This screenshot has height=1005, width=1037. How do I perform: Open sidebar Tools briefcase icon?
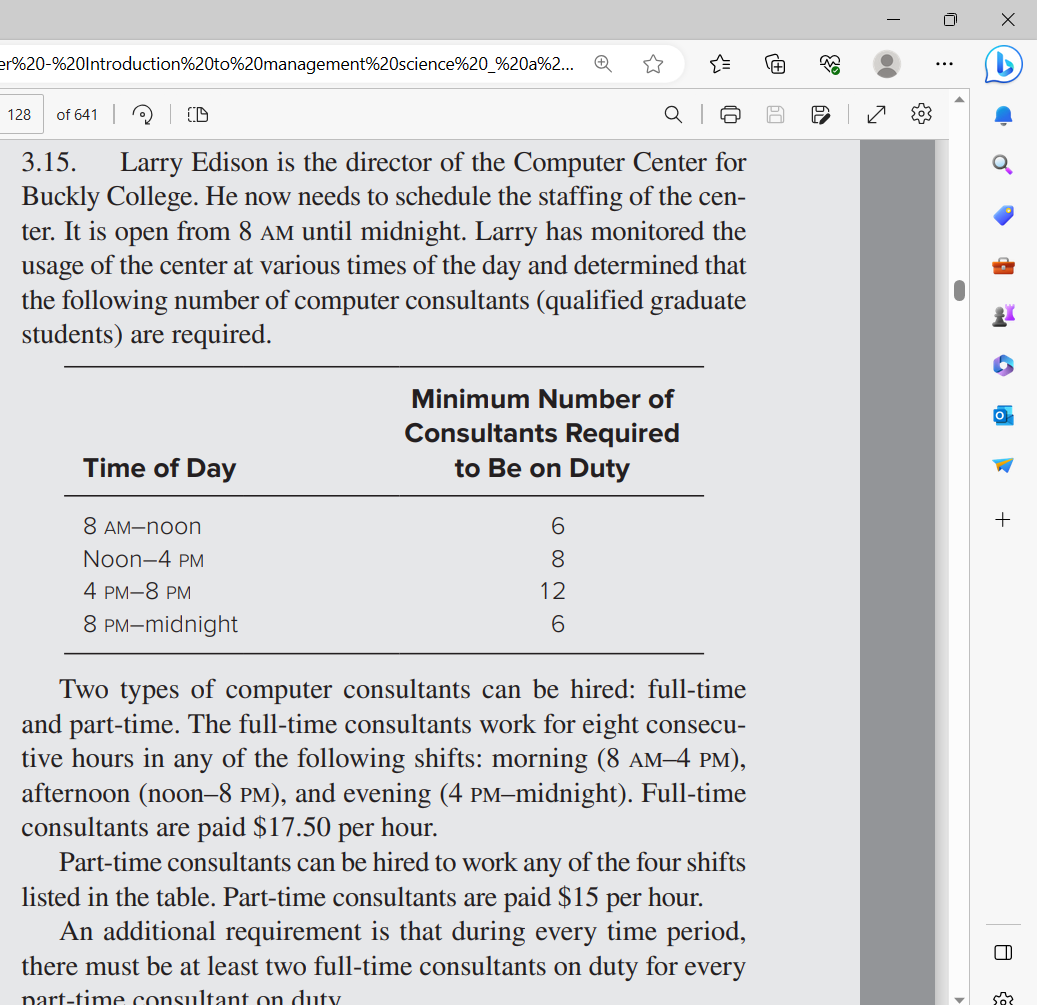[1003, 266]
